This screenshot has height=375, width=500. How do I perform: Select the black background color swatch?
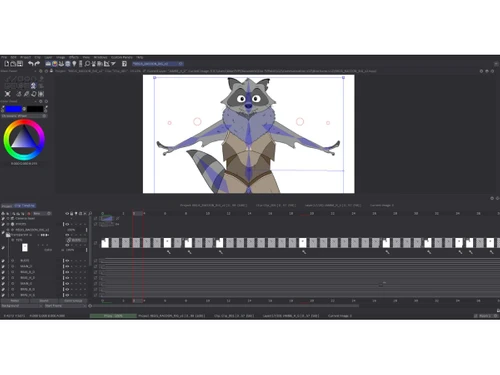pos(35,109)
